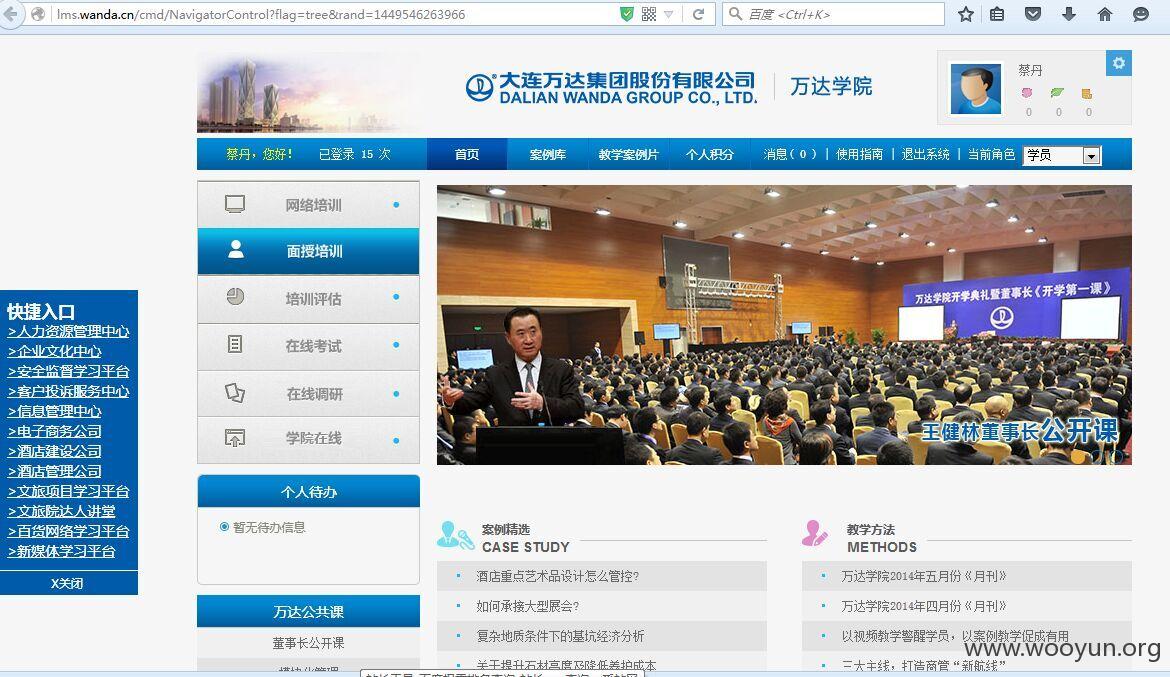Screen dimensions: 1170x677
Task: Open 百货网络学习平台 quick link
Action: 69,531
